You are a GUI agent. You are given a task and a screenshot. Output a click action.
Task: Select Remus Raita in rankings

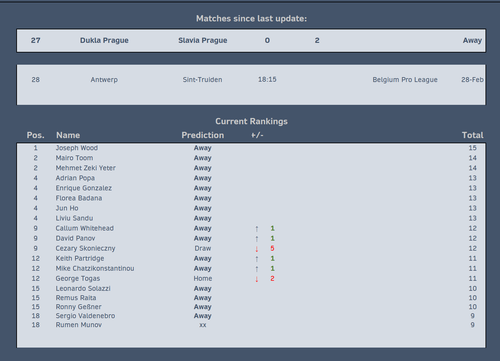(76, 298)
